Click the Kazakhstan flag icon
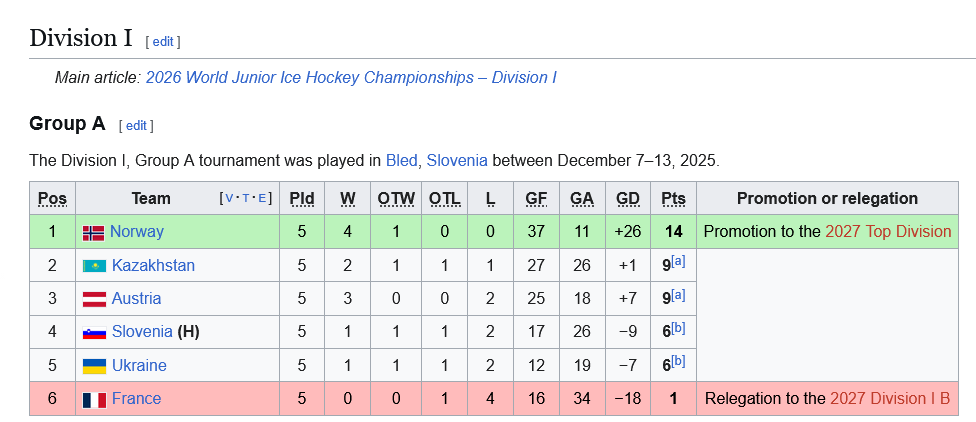The image size is (976, 422). (94, 266)
